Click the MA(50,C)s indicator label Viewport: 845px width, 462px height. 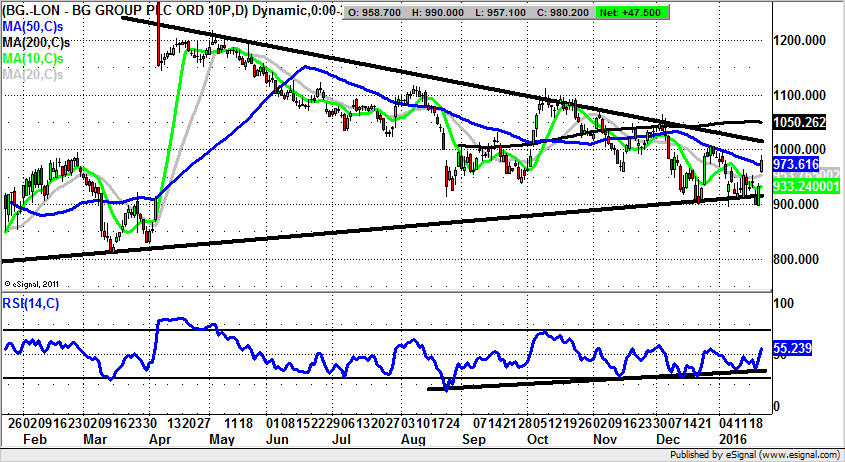coord(34,29)
